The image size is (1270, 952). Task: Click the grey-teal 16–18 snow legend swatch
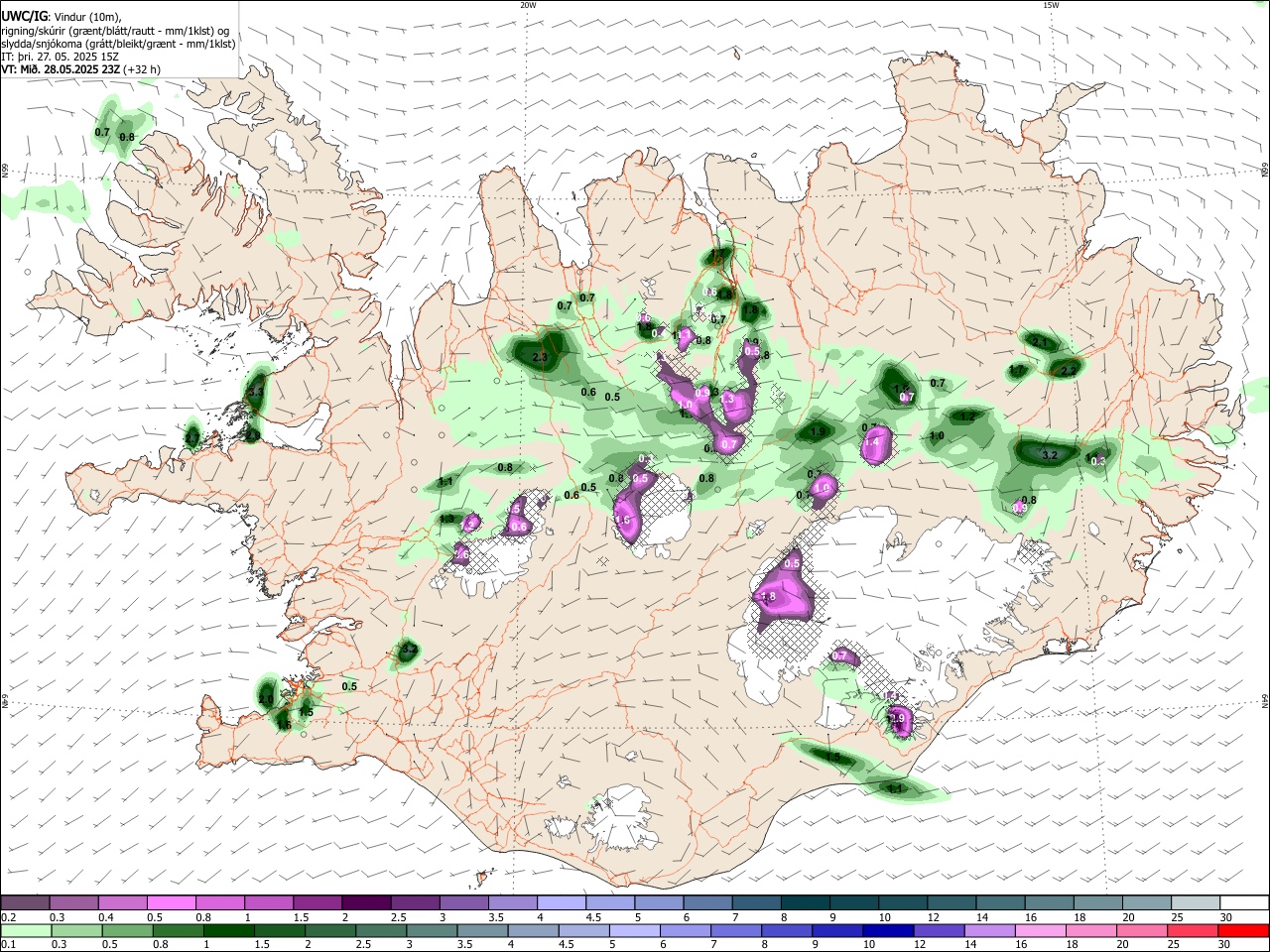1050,902
